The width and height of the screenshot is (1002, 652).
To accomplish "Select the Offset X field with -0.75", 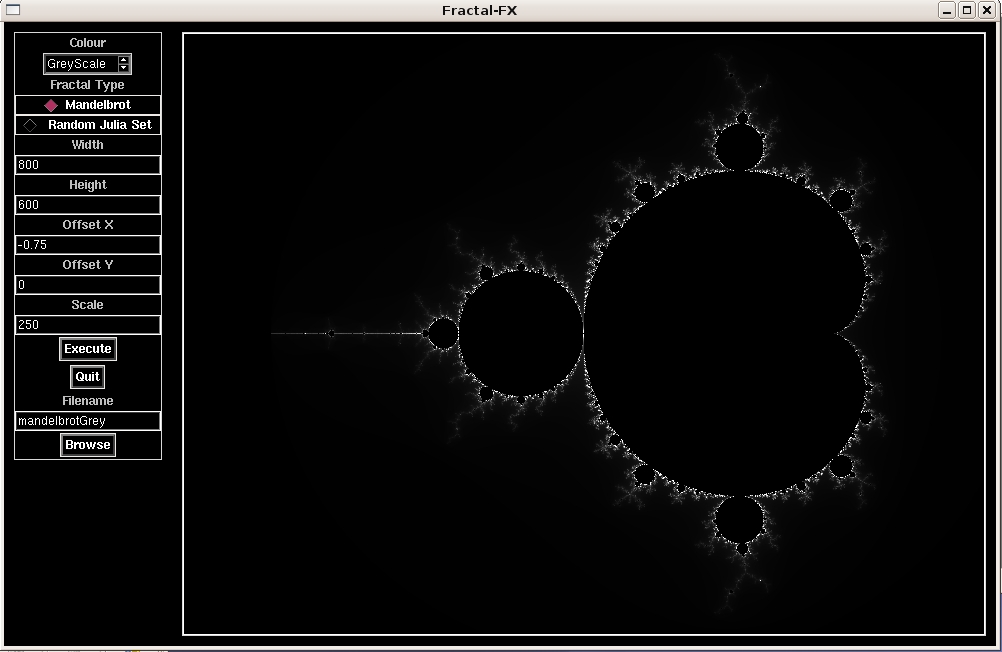I will pyautogui.click(x=88, y=245).
